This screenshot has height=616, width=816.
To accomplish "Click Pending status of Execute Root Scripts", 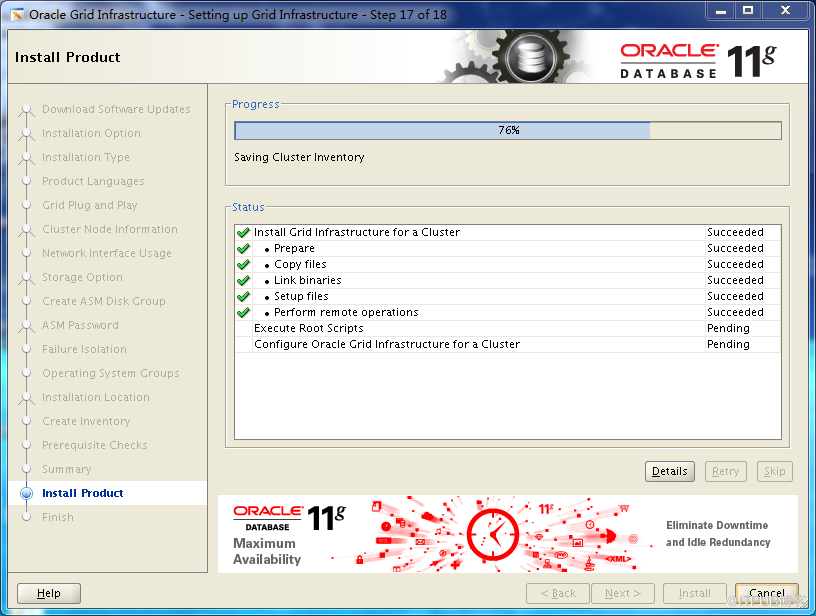I will click(x=728, y=328).
